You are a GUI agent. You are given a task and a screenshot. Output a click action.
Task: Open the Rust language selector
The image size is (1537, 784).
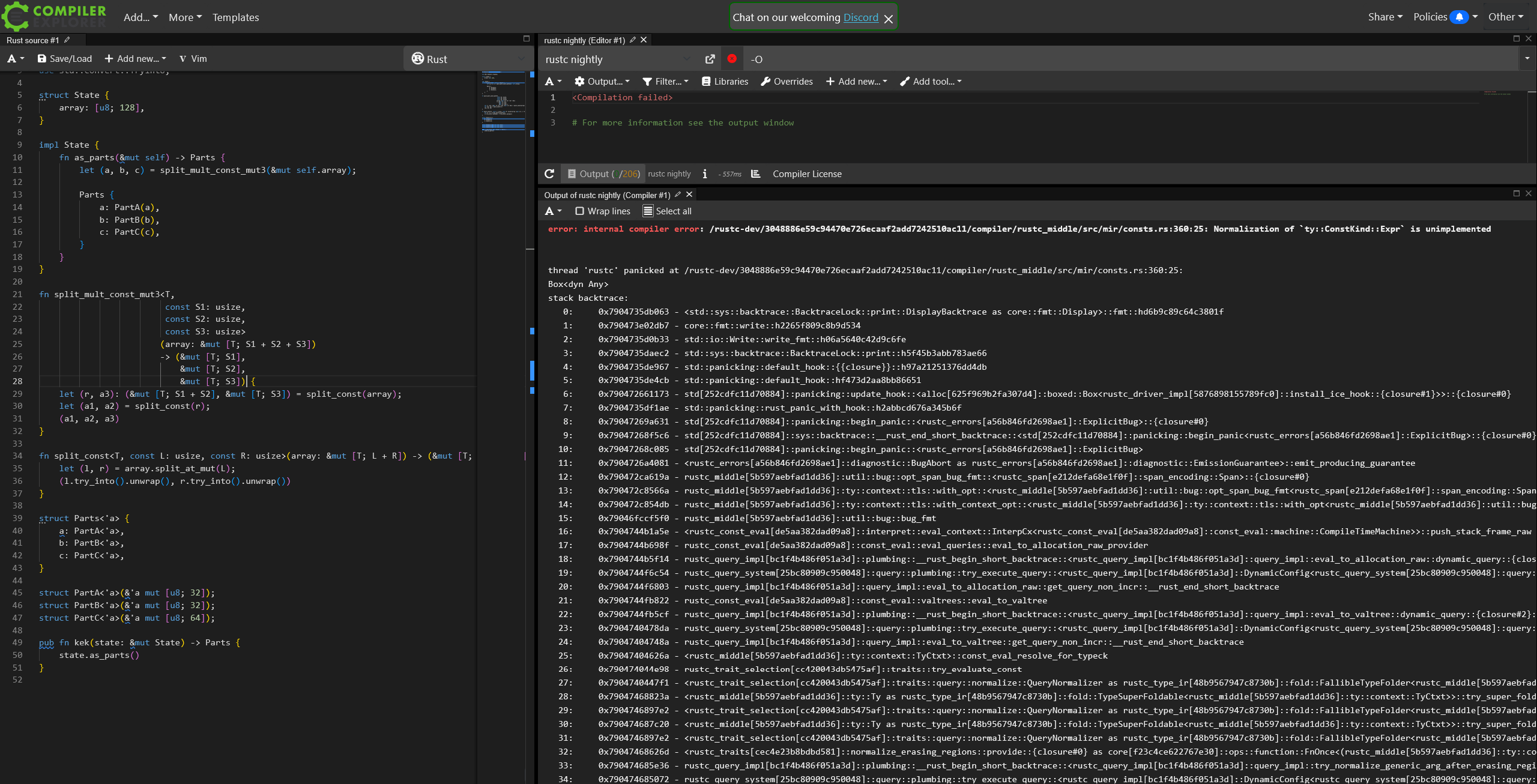pos(468,59)
